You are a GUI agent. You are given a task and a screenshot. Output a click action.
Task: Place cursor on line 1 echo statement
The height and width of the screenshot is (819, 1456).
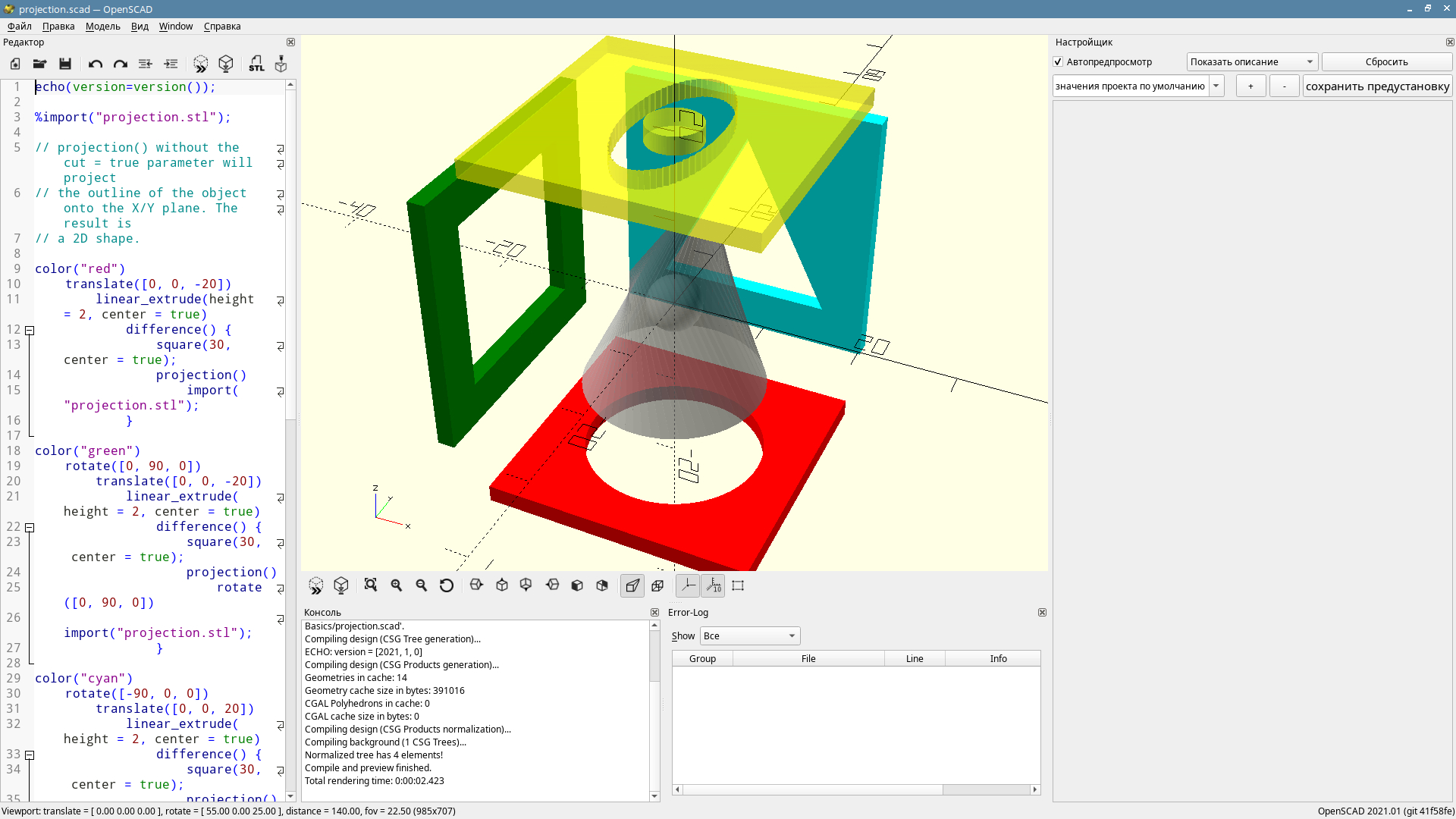125,87
